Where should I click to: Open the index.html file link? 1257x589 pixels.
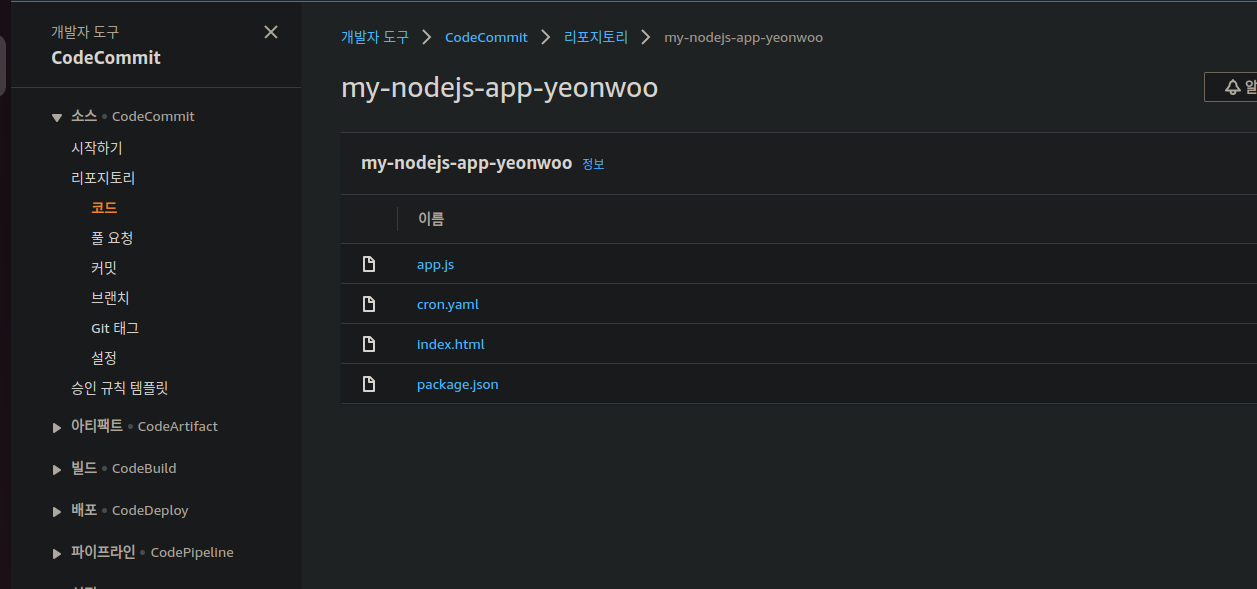click(450, 344)
